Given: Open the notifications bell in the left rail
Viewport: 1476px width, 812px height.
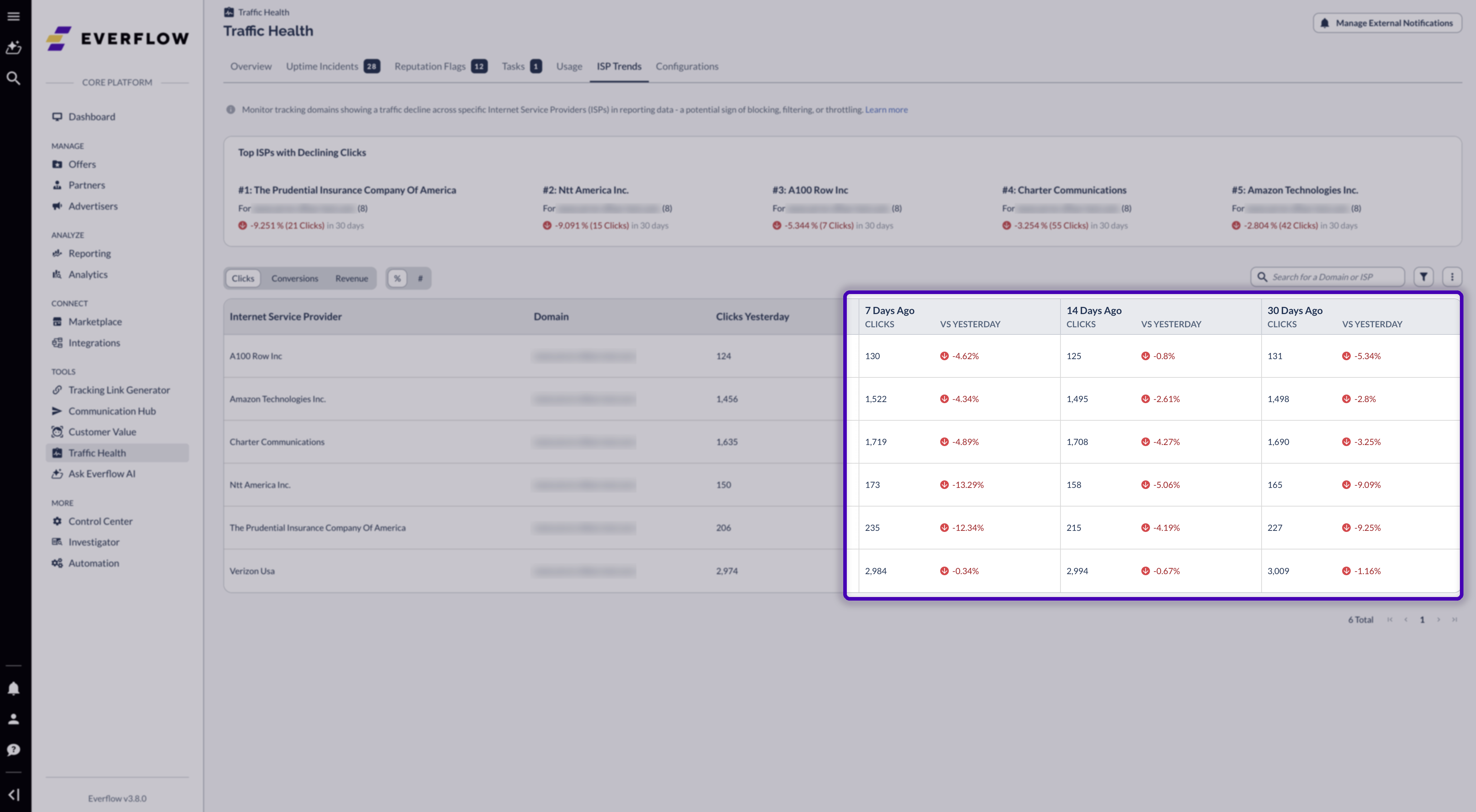Looking at the screenshot, I should [x=13, y=688].
